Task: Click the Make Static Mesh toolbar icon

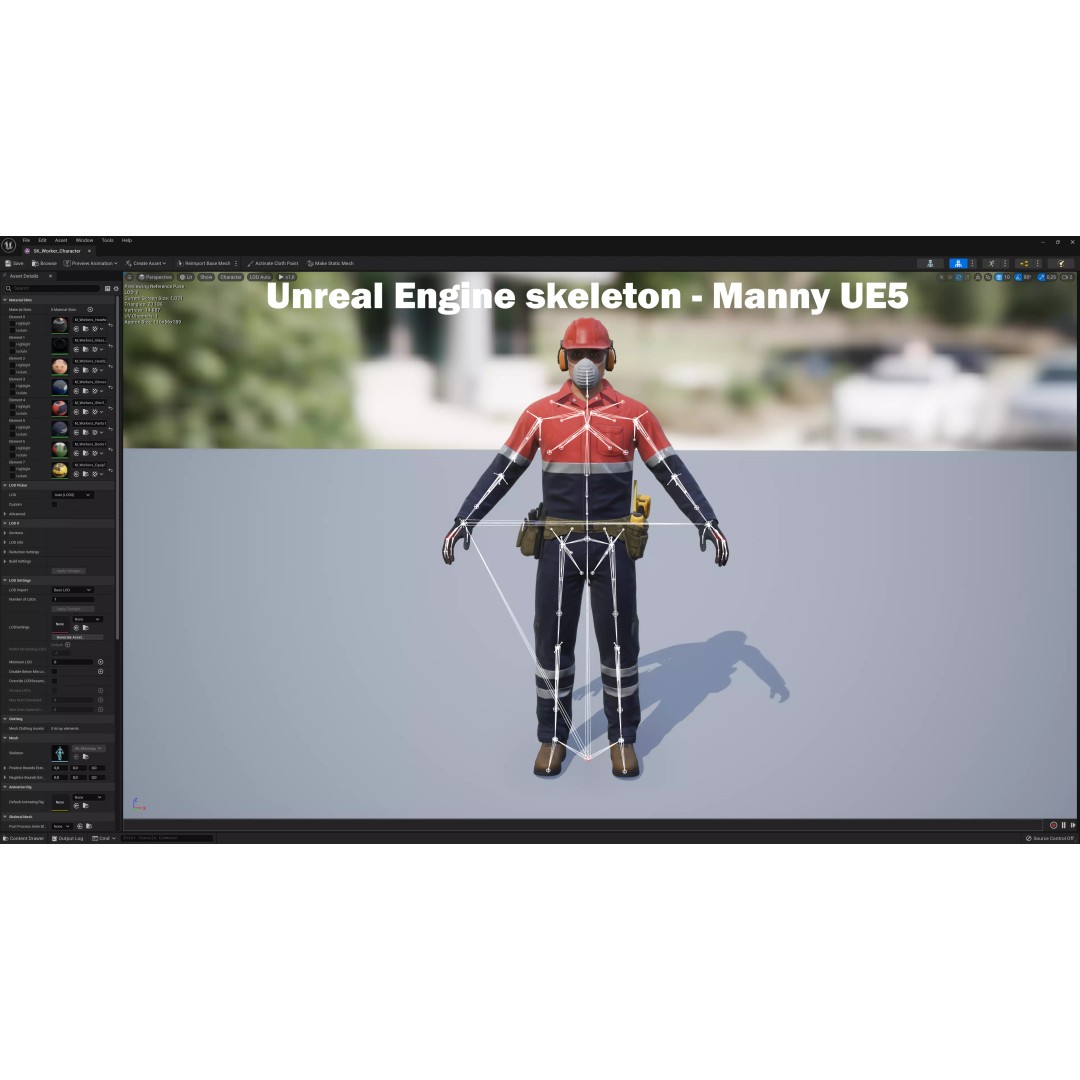Action: 331,263
